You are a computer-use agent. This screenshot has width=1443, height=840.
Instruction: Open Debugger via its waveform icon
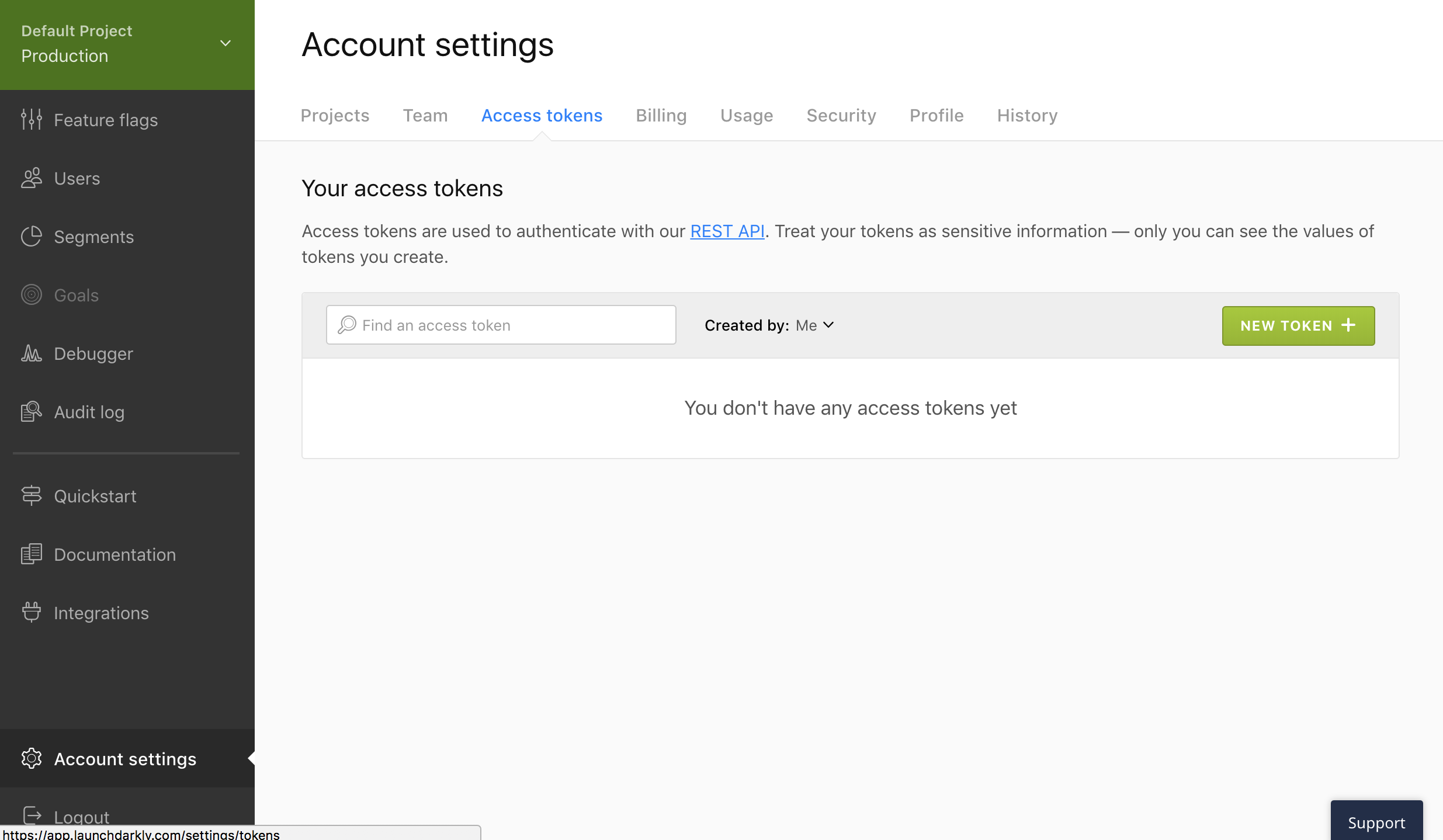[32, 353]
